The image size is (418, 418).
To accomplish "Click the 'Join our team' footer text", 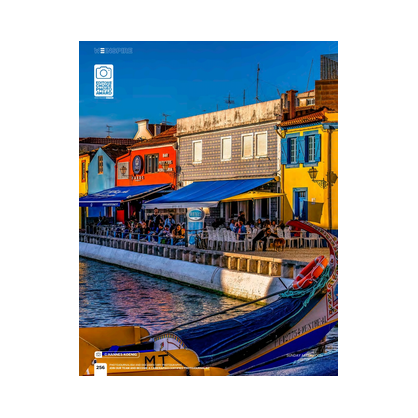I will pos(159,368).
